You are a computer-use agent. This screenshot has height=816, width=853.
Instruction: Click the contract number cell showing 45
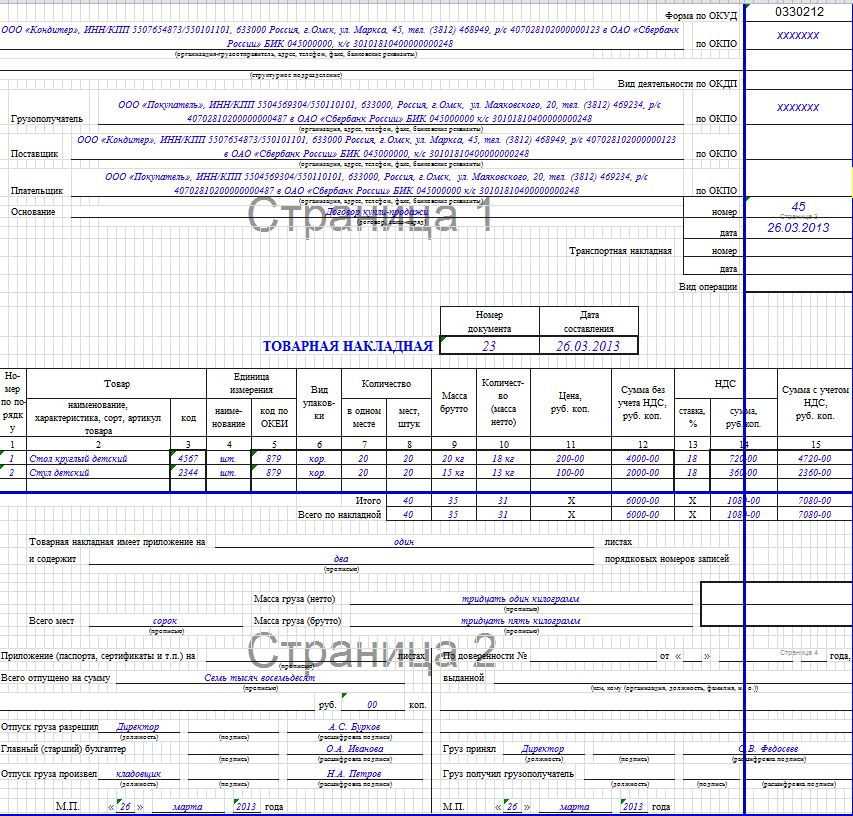[x=799, y=207]
